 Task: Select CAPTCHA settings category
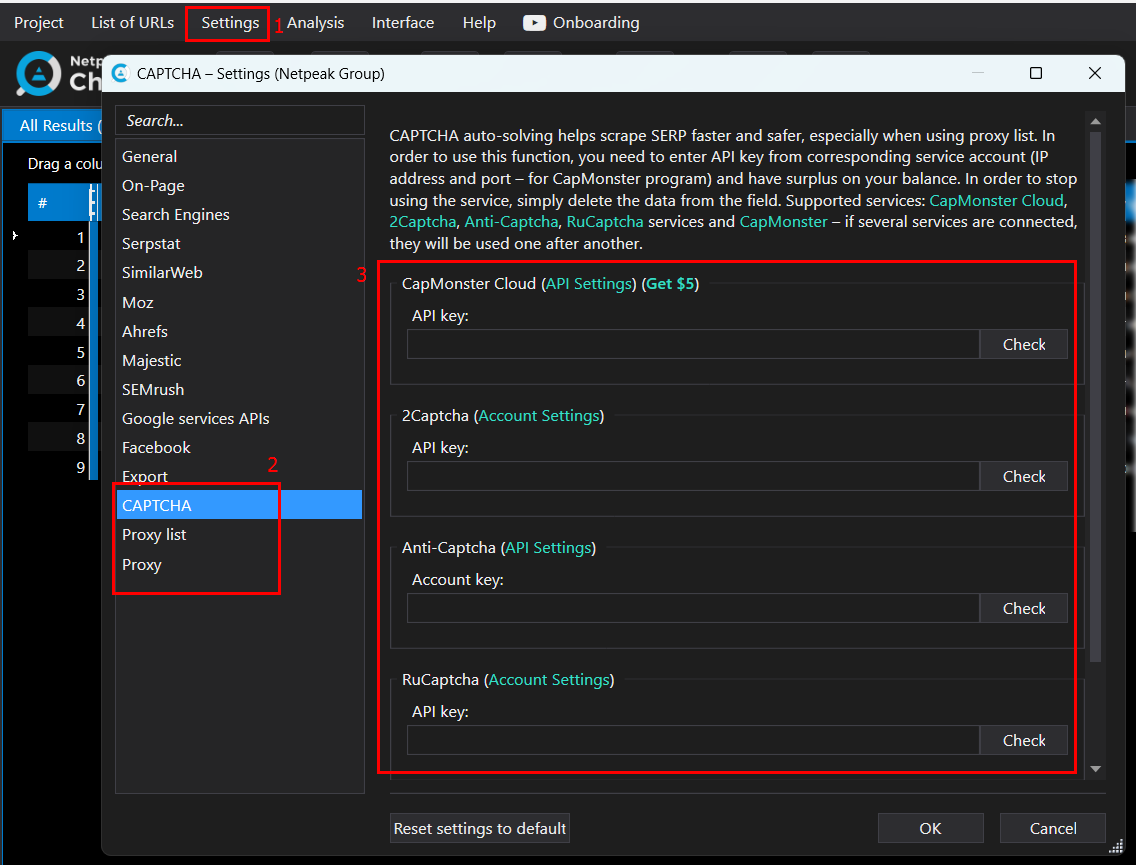[239, 505]
